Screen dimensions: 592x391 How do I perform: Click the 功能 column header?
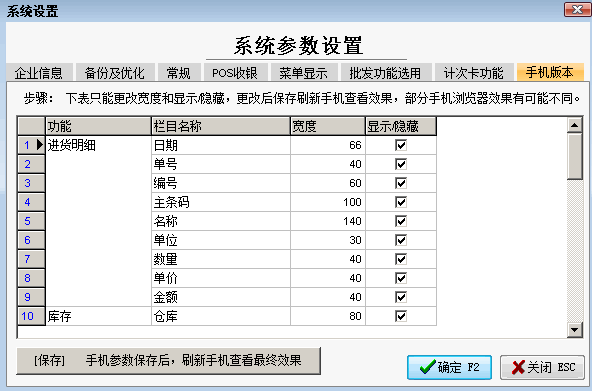click(x=98, y=126)
